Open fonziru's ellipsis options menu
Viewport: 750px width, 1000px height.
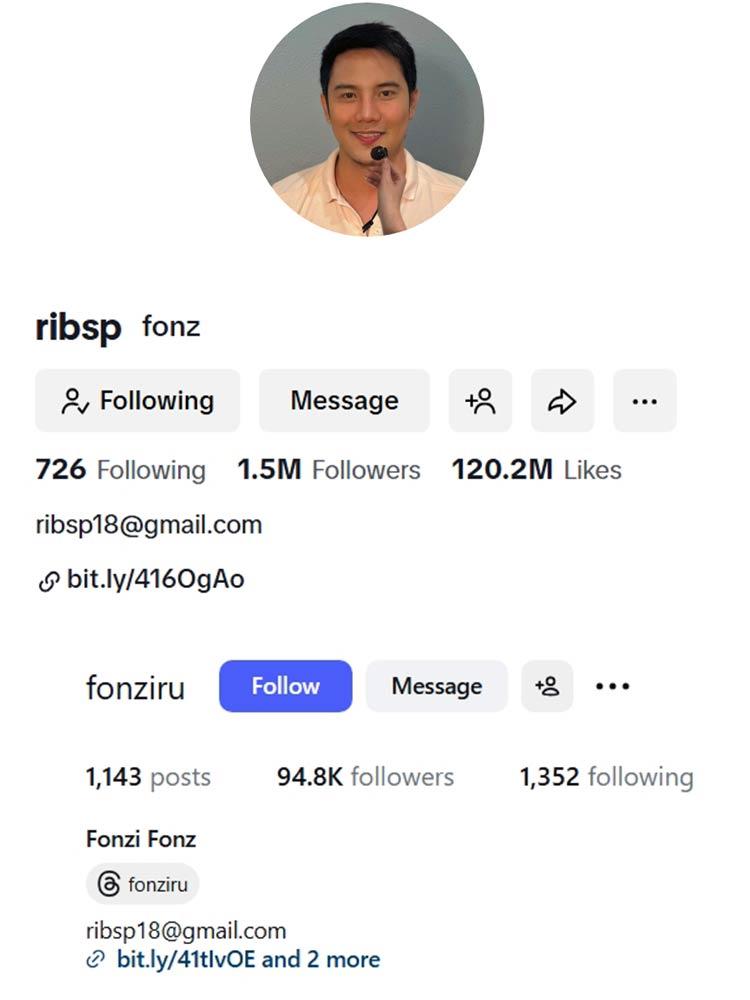coord(612,686)
